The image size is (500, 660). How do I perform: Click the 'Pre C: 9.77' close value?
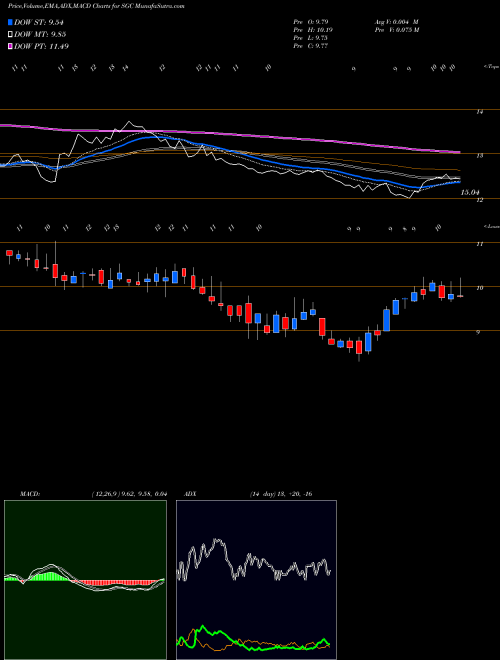click(311, 46)
